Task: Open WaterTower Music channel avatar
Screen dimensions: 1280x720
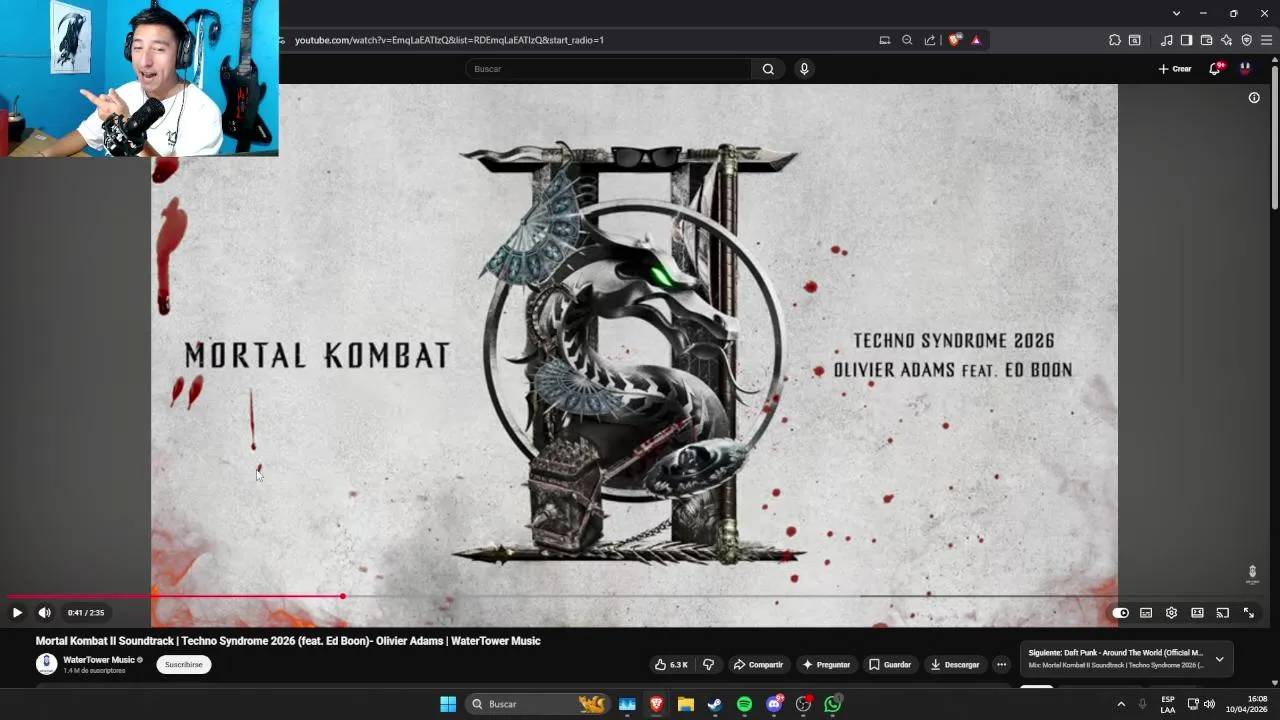Action: click(x=47, y=664)
